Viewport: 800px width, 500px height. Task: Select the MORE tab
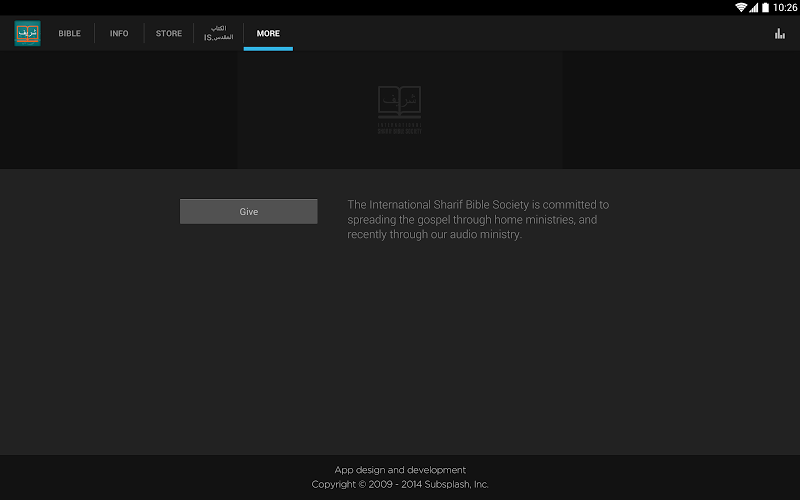click(268, 33)
